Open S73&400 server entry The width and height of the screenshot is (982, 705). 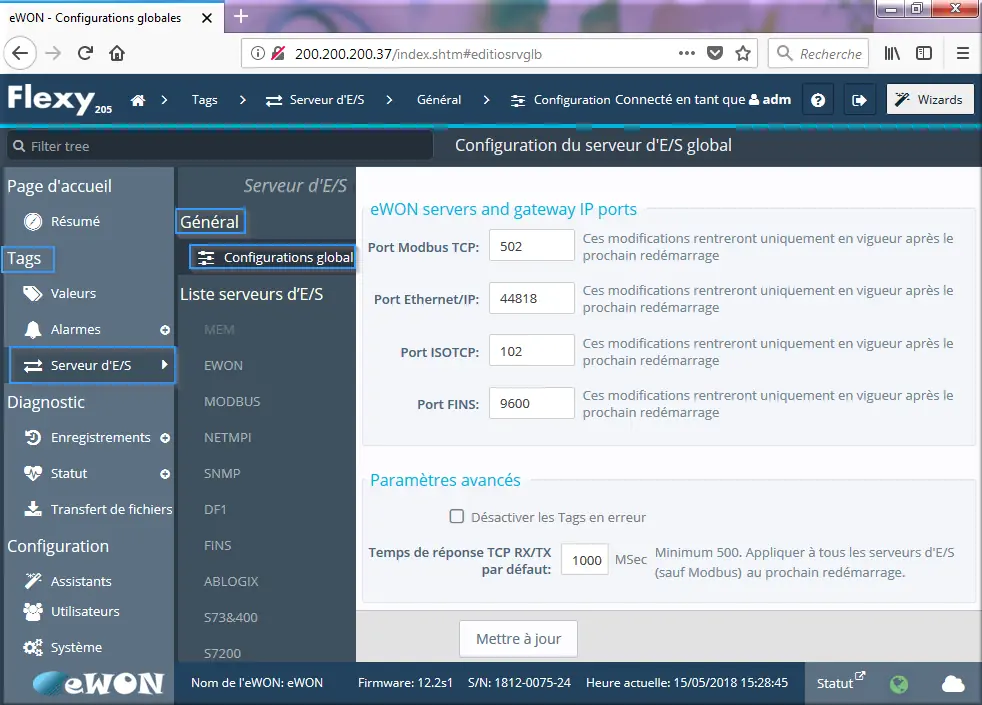pos(230,617)
